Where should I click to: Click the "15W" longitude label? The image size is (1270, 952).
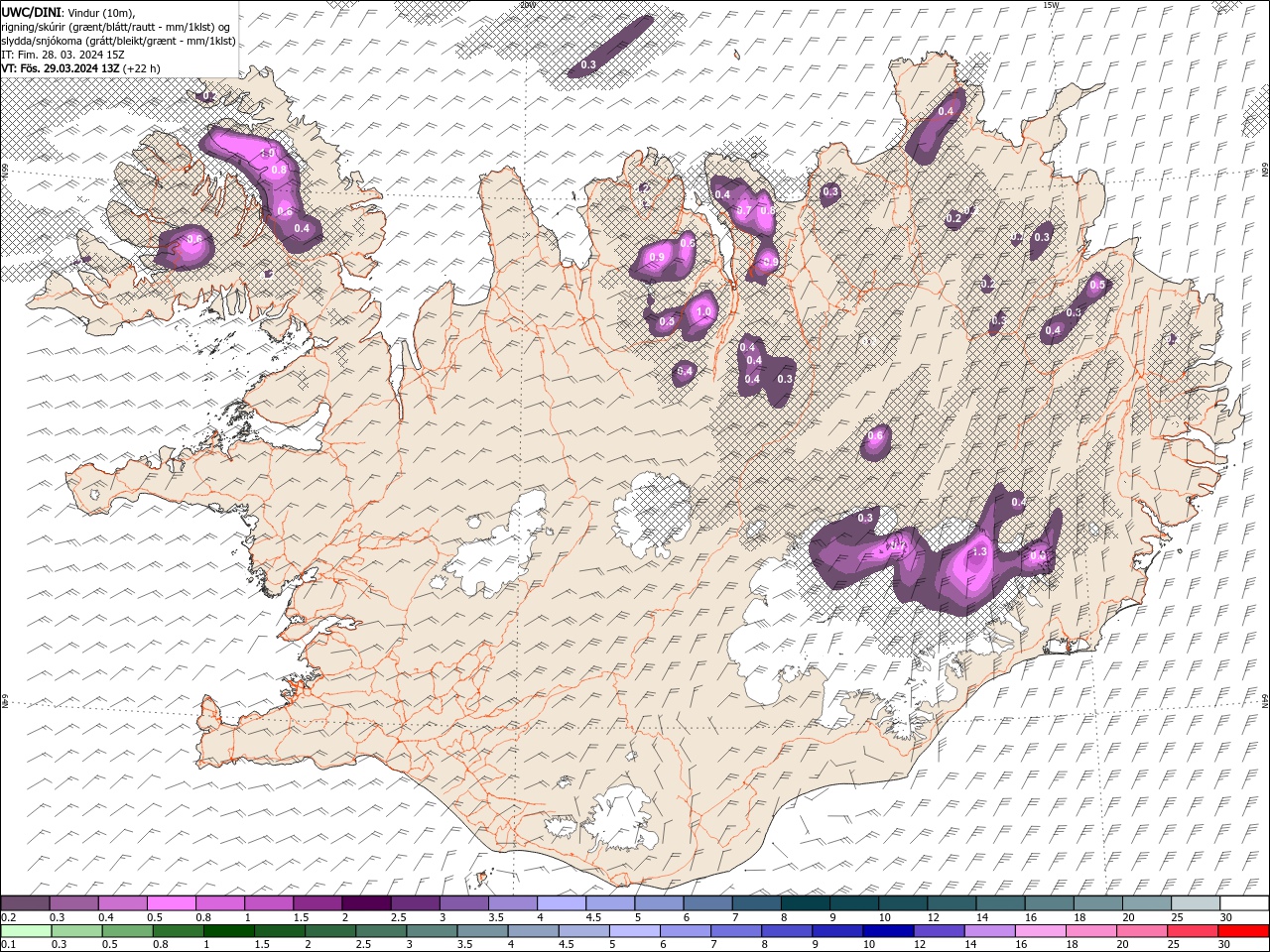click(1050, 5)
